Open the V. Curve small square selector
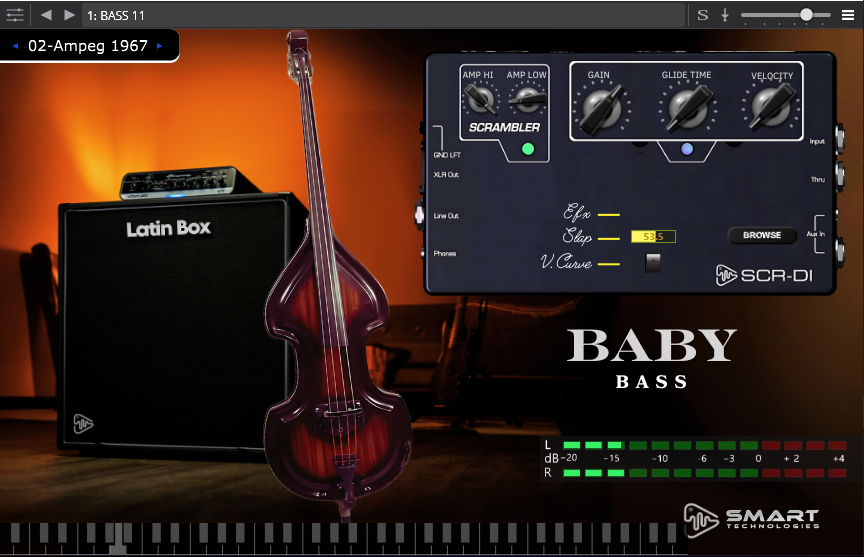864x557 pixels. tap(652, 263)
